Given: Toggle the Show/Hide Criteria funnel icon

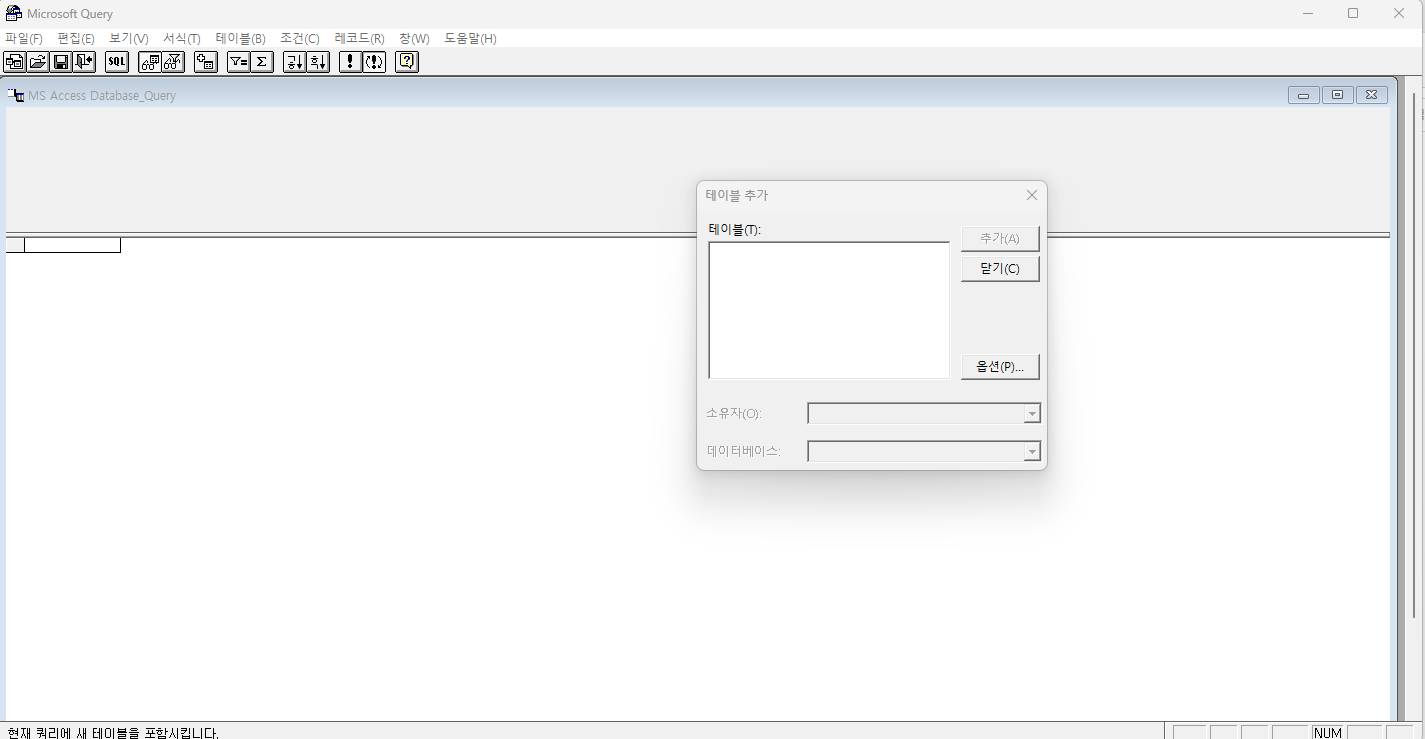Looking at the screenshot, I should 173,62.
